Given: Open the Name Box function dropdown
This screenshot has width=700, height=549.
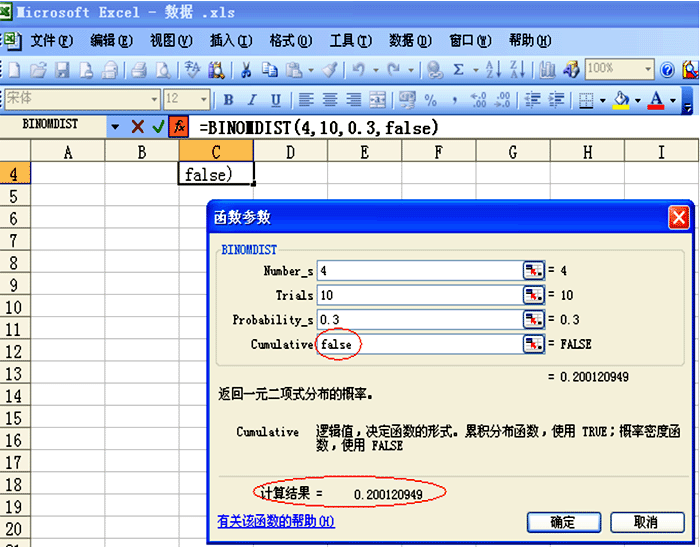Looking at the screenshot, I should [114, 127].
